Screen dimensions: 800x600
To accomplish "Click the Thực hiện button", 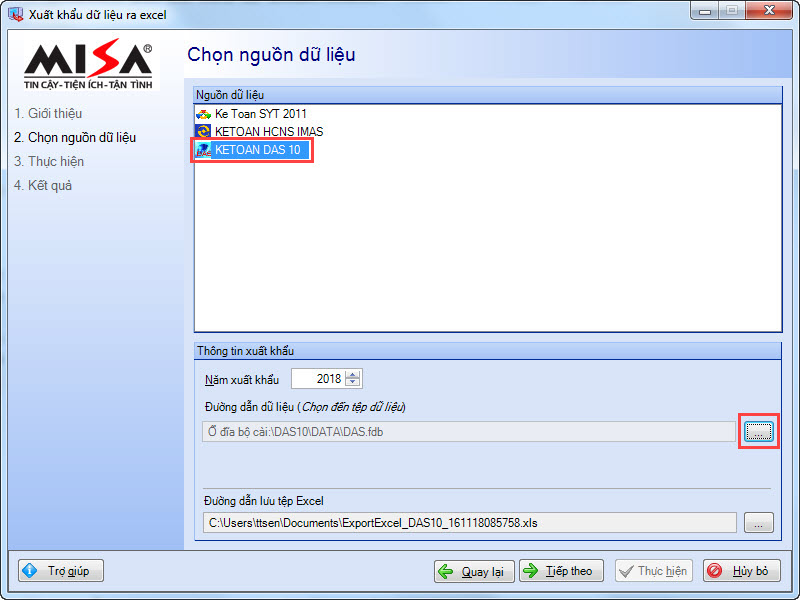I will (654, 570).
